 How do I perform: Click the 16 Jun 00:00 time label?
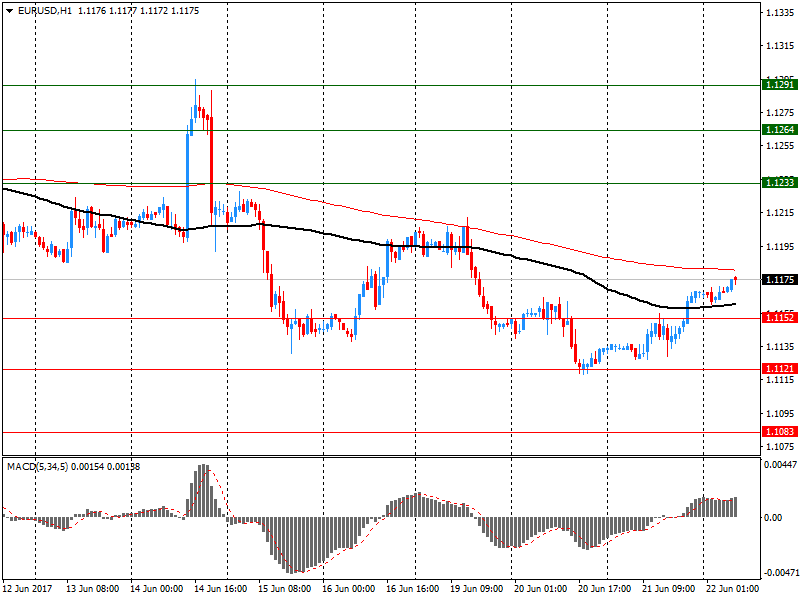click(x=348, y=588)
